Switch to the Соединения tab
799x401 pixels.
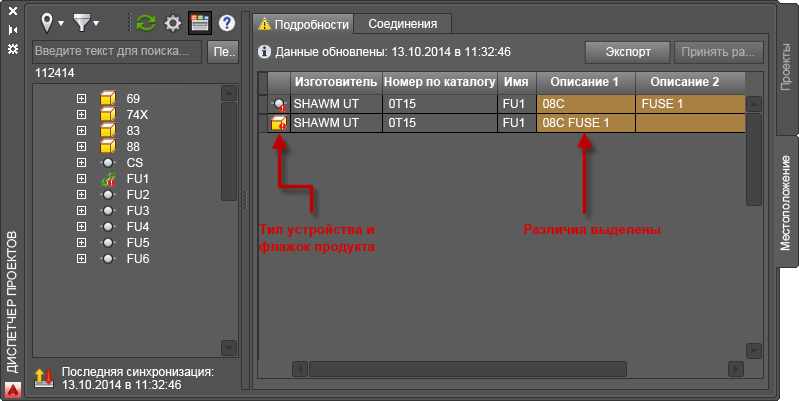[x=403, y=24]
